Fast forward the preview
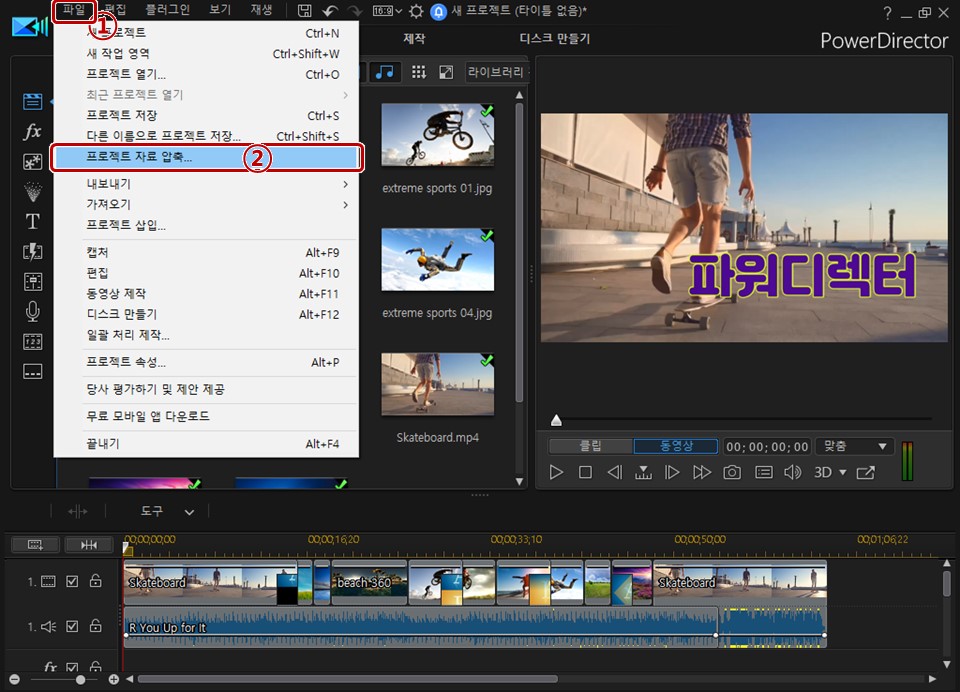960x692 pixels. [x=702, y=472]
